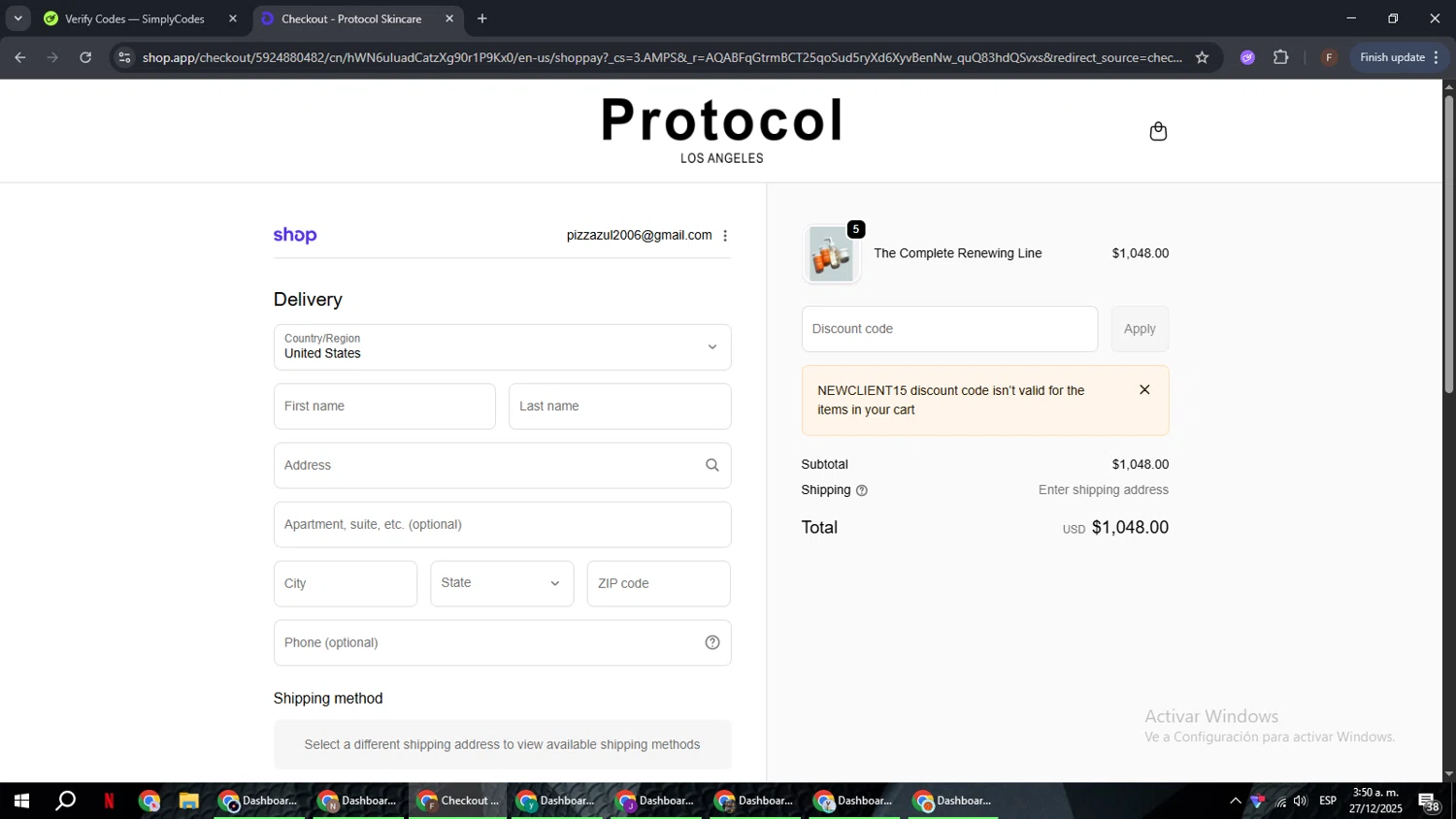Apply the discount code
Viewport: 1456px width, 819px height.
[1140, 329]
